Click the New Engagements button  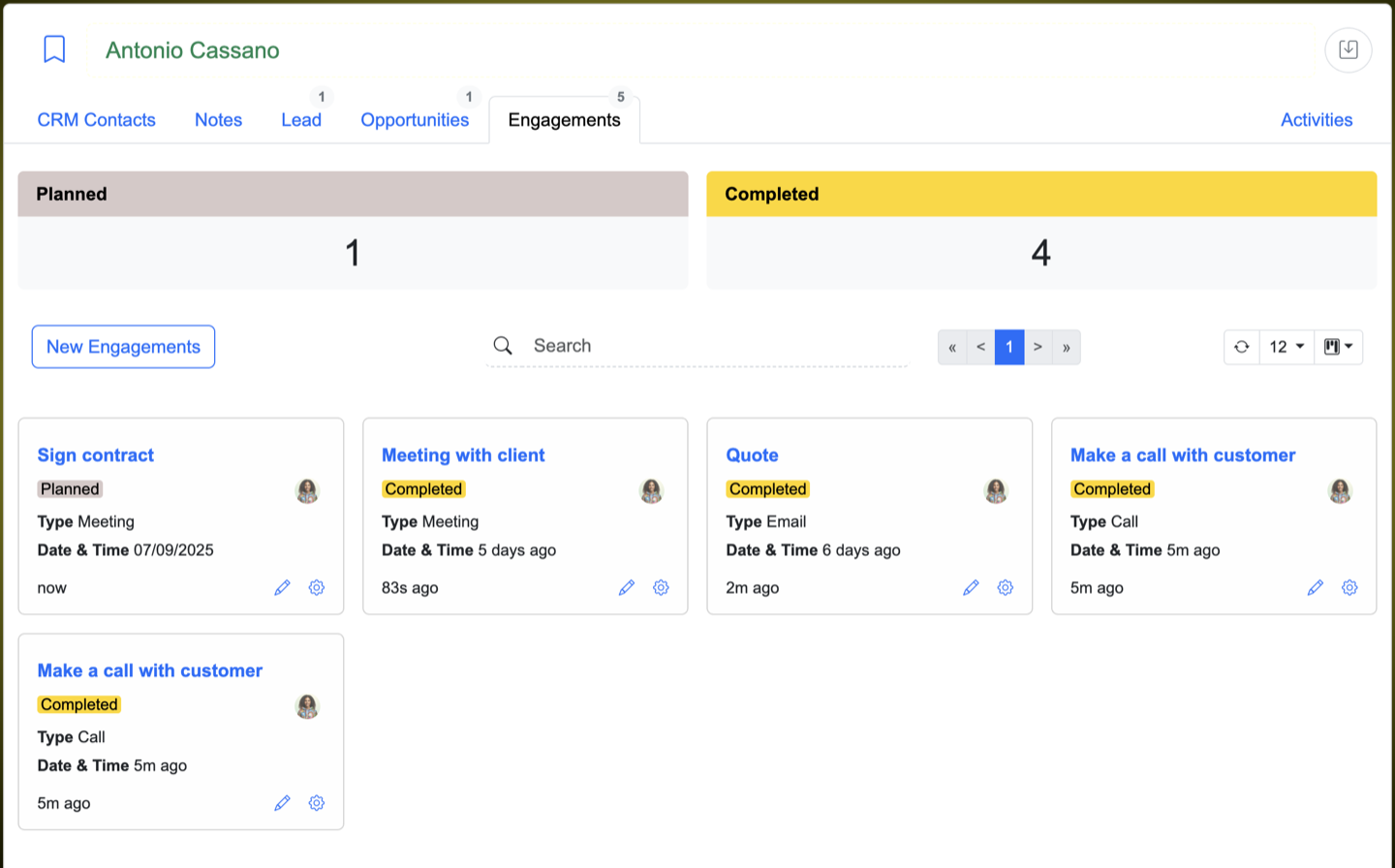(123, 347)
